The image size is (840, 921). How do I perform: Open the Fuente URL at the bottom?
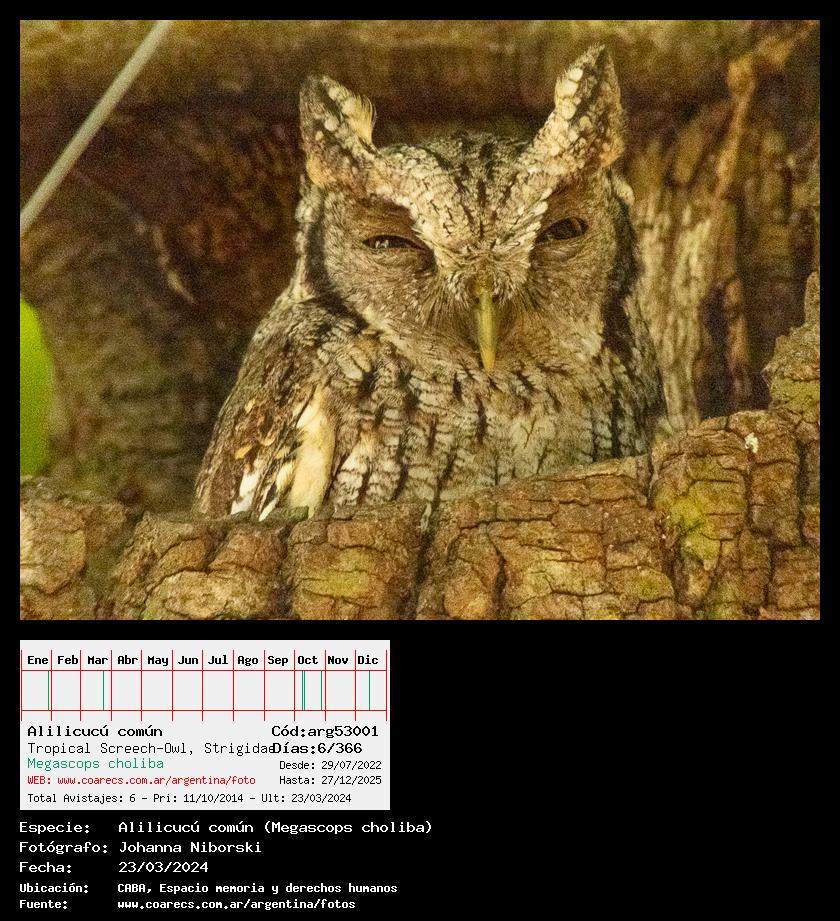[236, 904]
